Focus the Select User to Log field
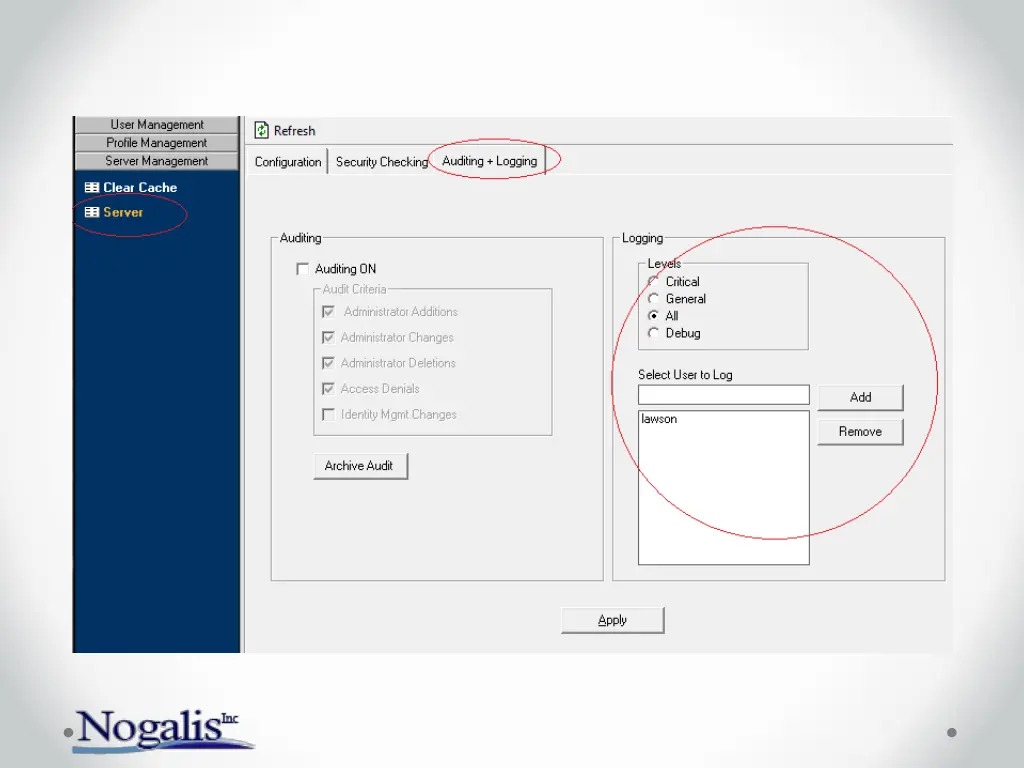The width and height of the screenshot is (1024, 768). point(724,395)
